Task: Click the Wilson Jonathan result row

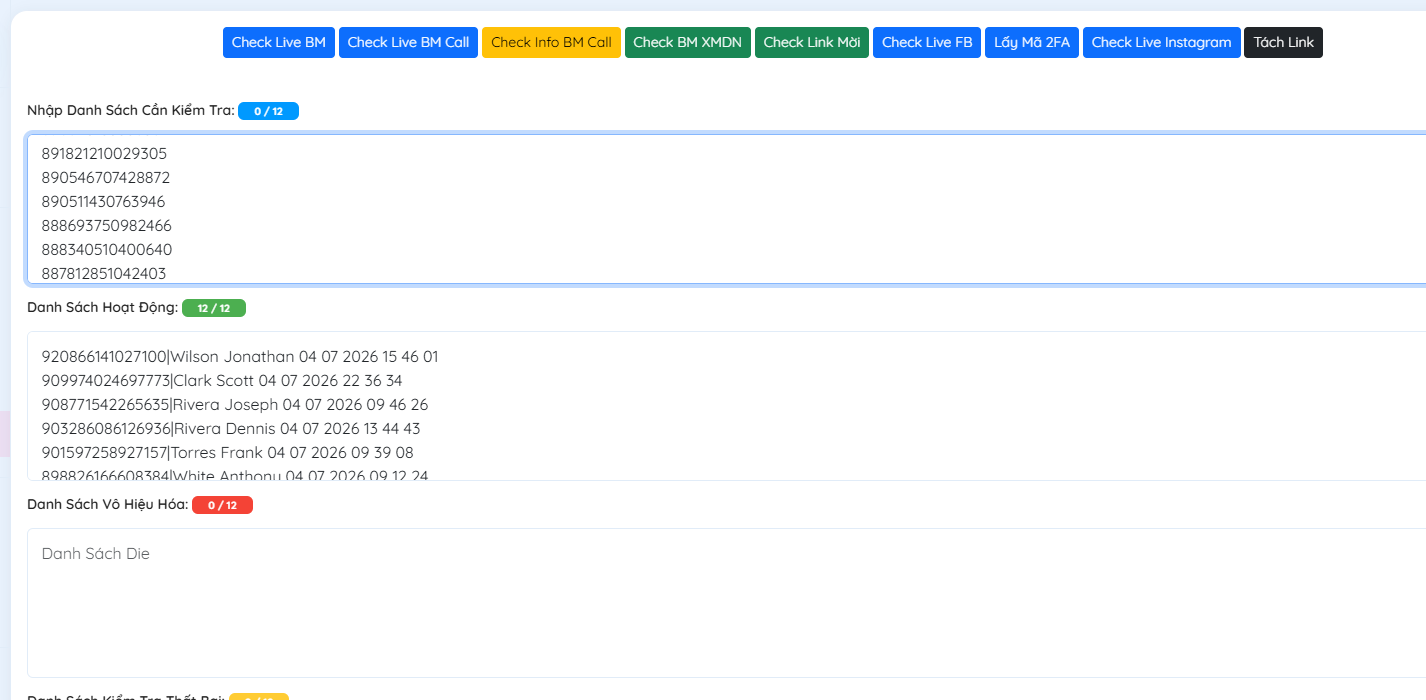Action: pos(239,357)
